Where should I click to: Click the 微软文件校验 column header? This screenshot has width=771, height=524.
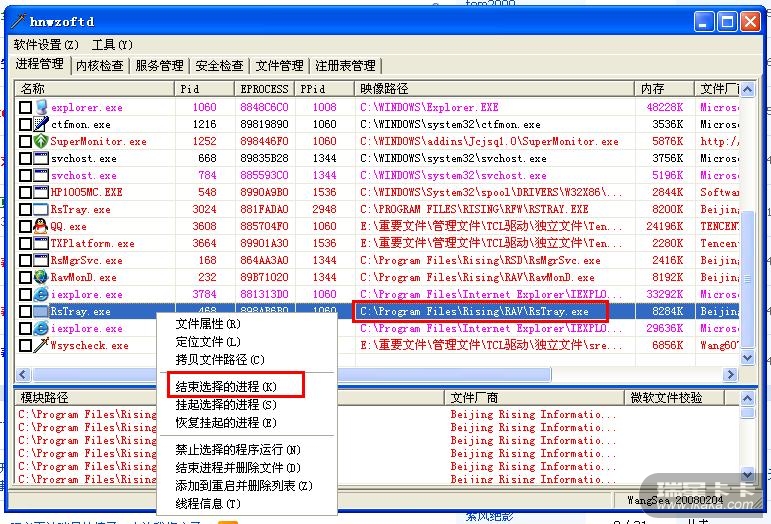[x=675, y=397]
